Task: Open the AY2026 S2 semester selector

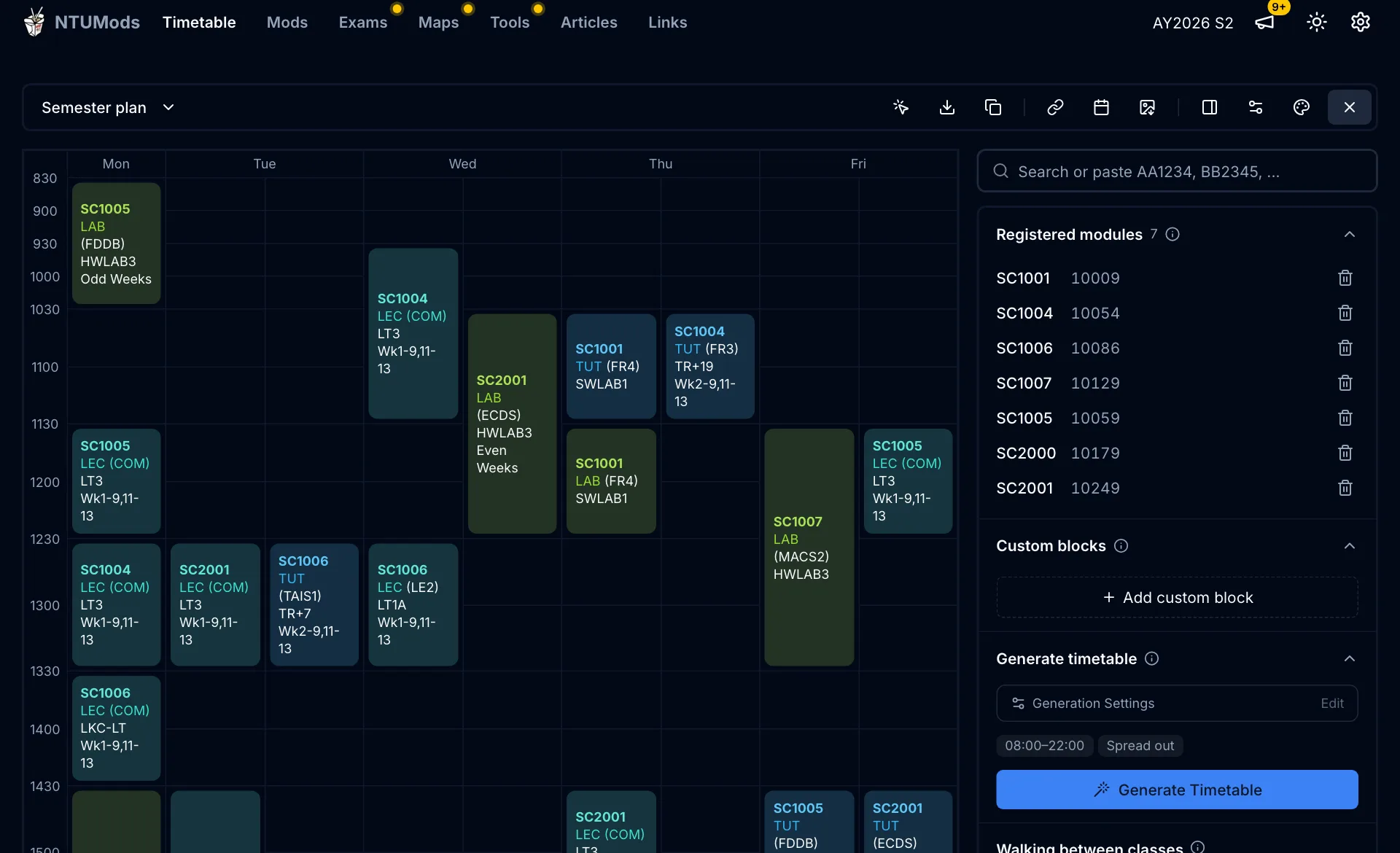Action: click(1193, 23)
